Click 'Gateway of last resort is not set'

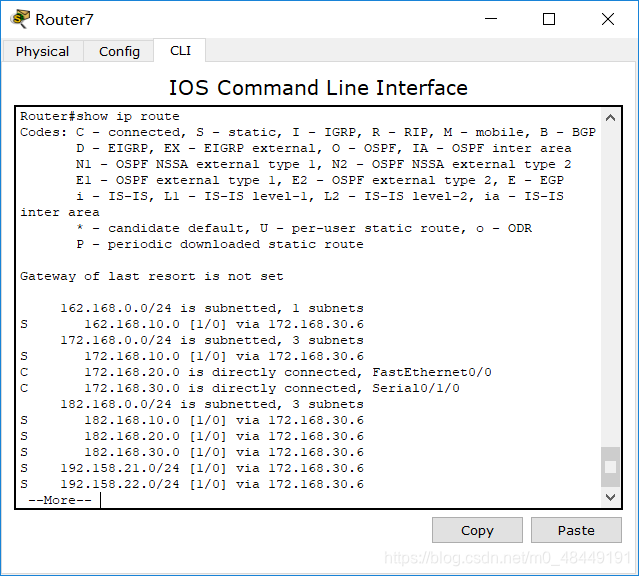pos(152,276)
